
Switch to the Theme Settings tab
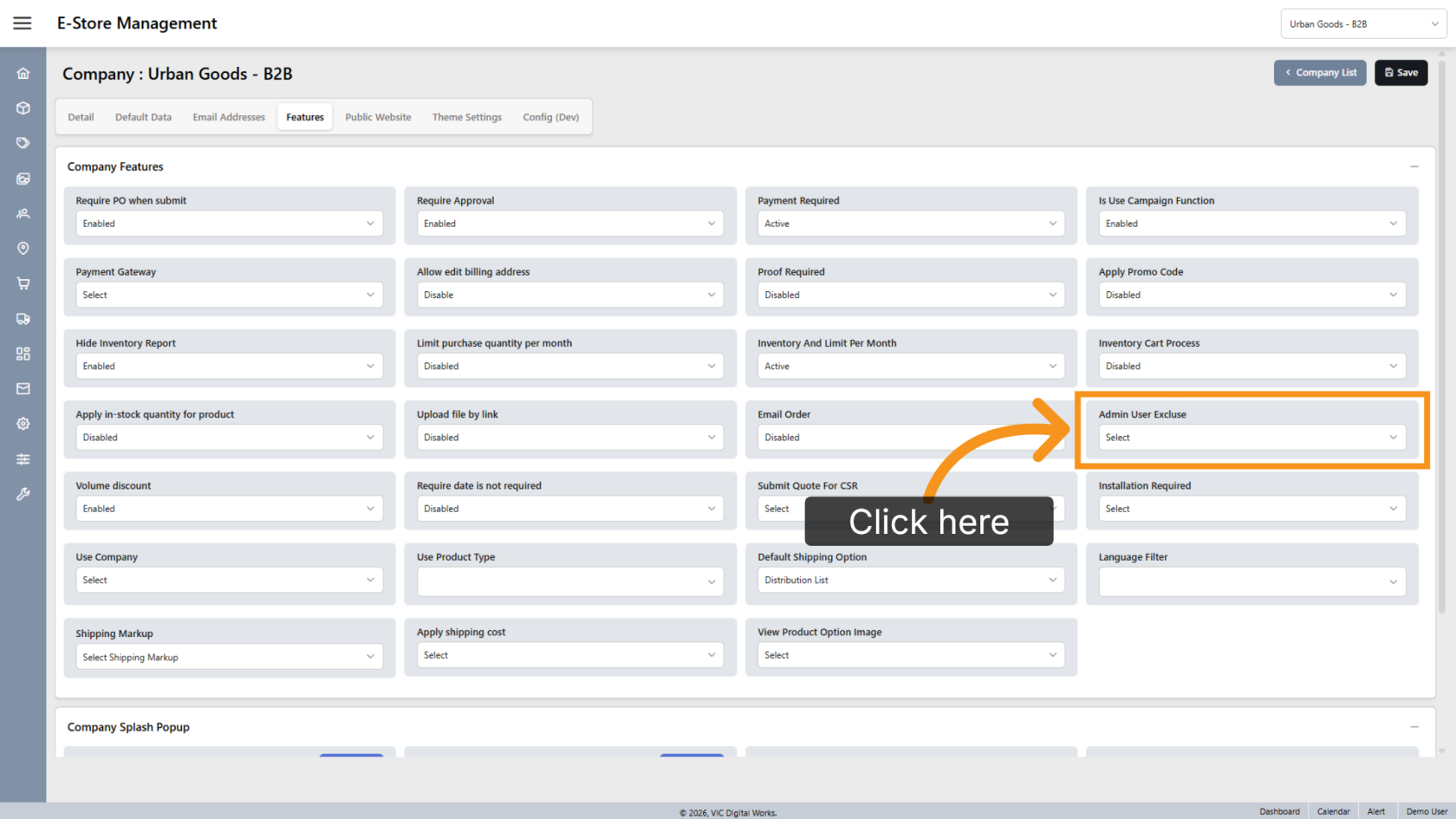[x=467, y=117]
